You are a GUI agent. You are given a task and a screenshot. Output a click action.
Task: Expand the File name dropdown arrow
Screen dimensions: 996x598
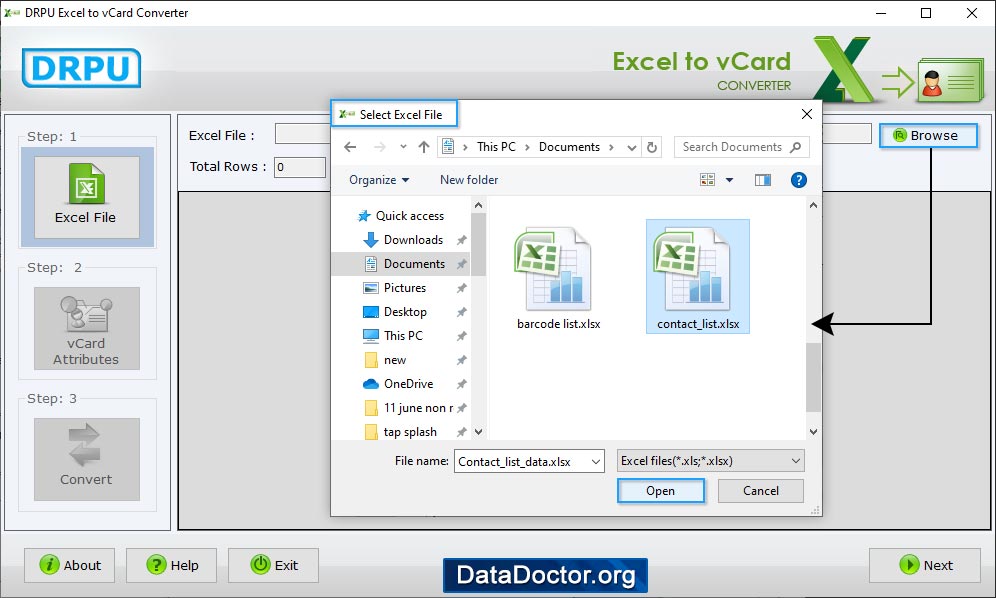point(596,461)
